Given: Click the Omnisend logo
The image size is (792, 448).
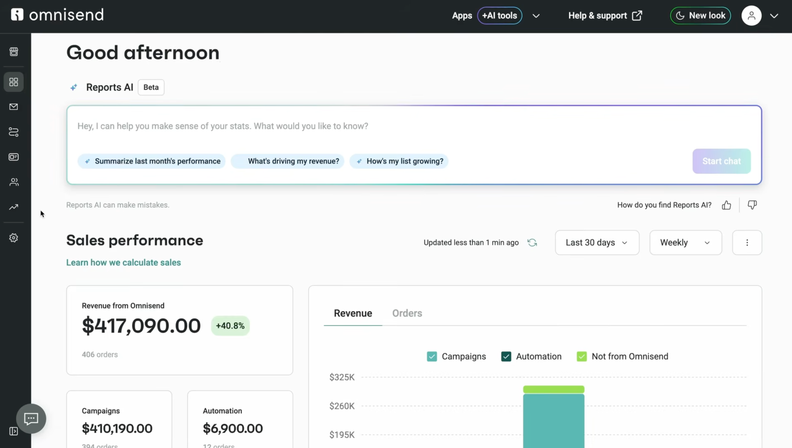Looking at the screenshot, I should point(57,15).
